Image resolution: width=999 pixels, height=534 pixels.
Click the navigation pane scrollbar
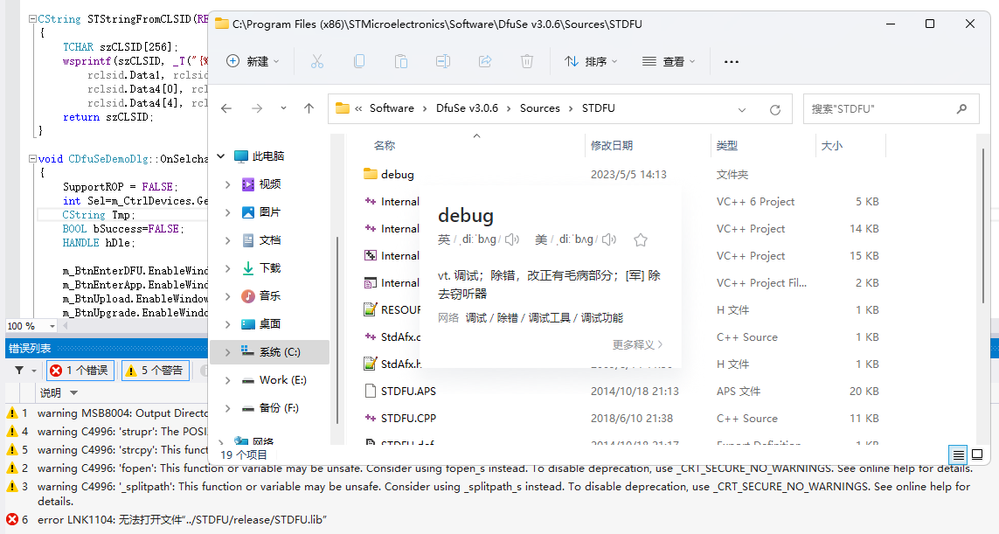click(x=336, y=329)
